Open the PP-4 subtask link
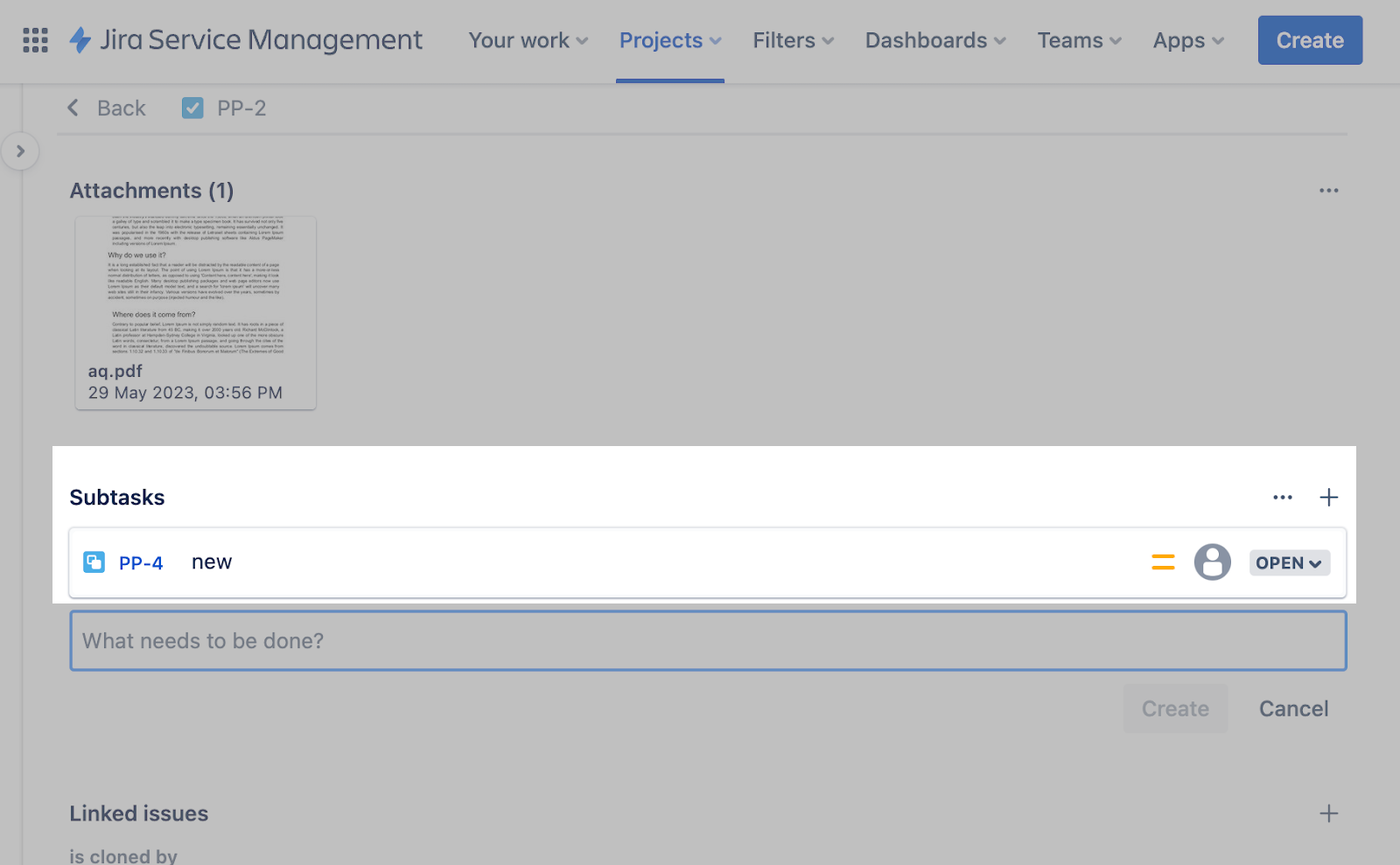 tap(141, 563)
